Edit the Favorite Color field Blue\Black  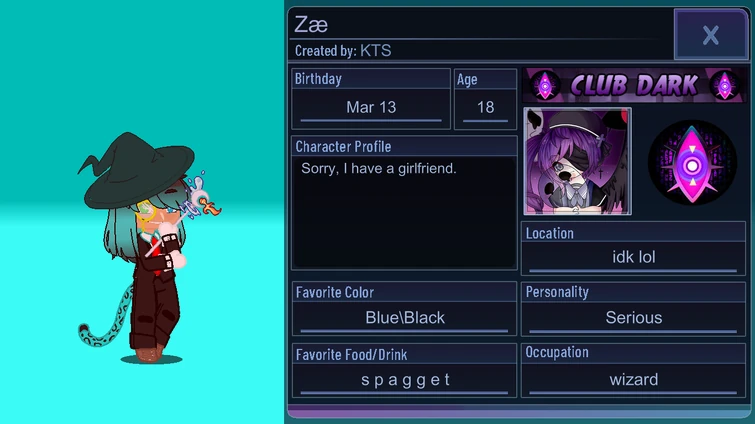click(404, 318)
